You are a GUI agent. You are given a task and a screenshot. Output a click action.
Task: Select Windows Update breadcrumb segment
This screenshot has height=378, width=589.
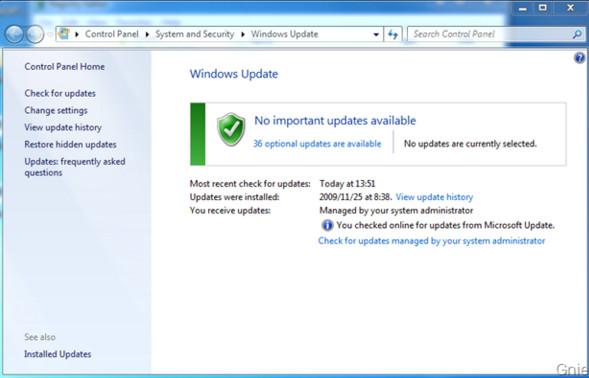[x=284, y=34]
